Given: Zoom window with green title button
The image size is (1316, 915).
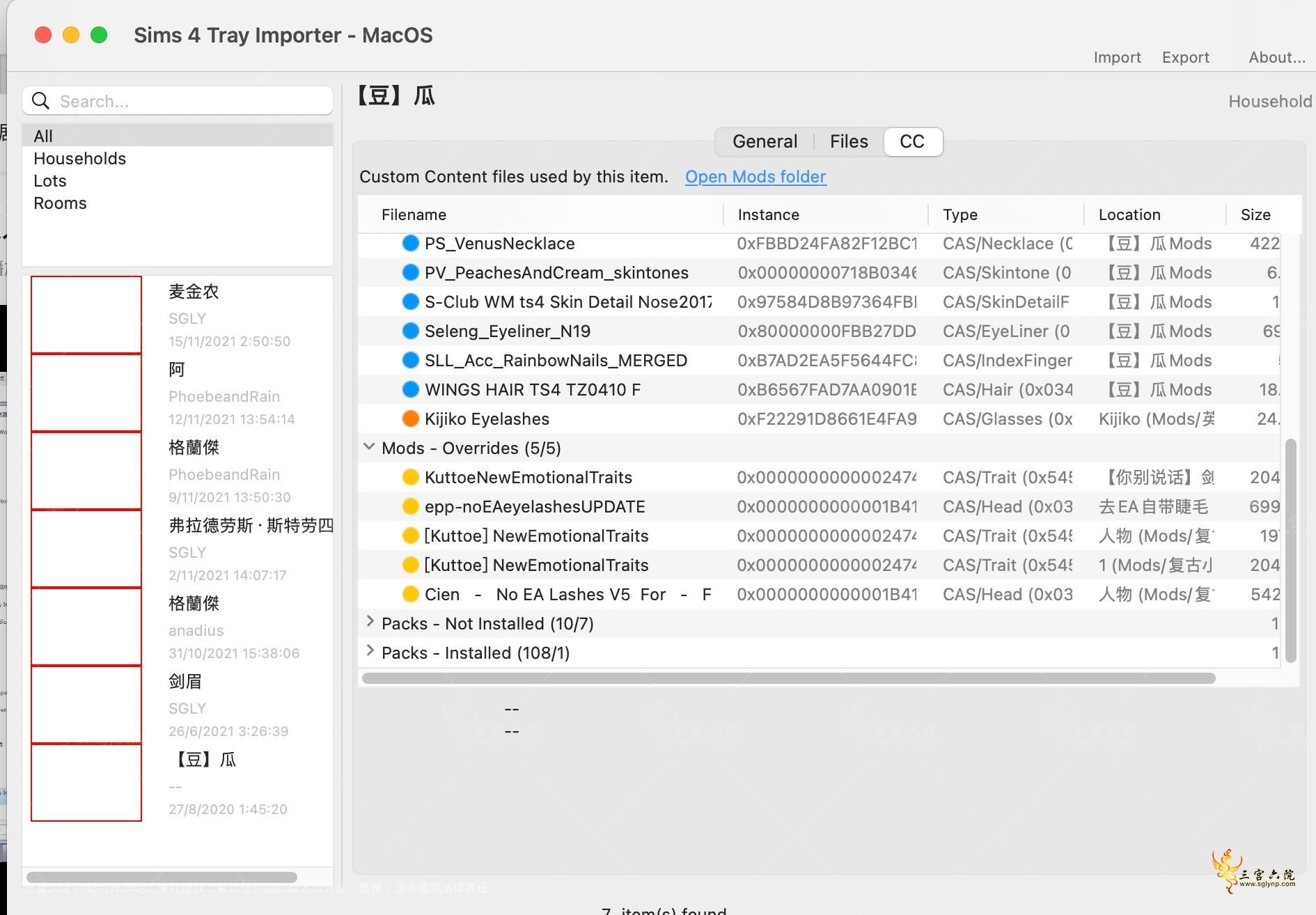Looking at the screenshot, I should [99, 35].
